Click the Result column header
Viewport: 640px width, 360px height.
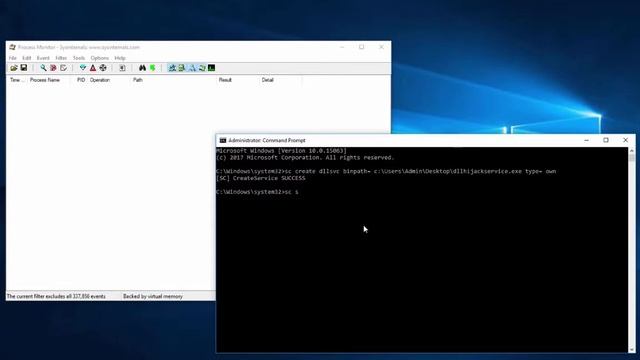[x=238, y=80]
